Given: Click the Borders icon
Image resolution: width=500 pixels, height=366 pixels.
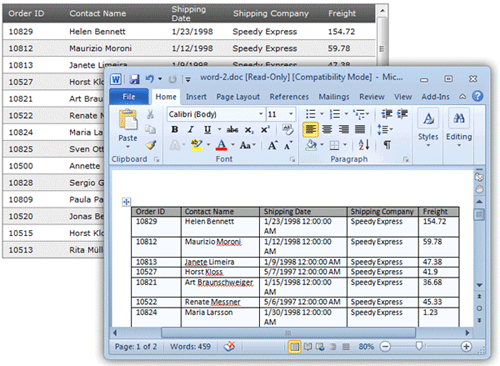Looking at the screenshot, I should tap(334, 145).
